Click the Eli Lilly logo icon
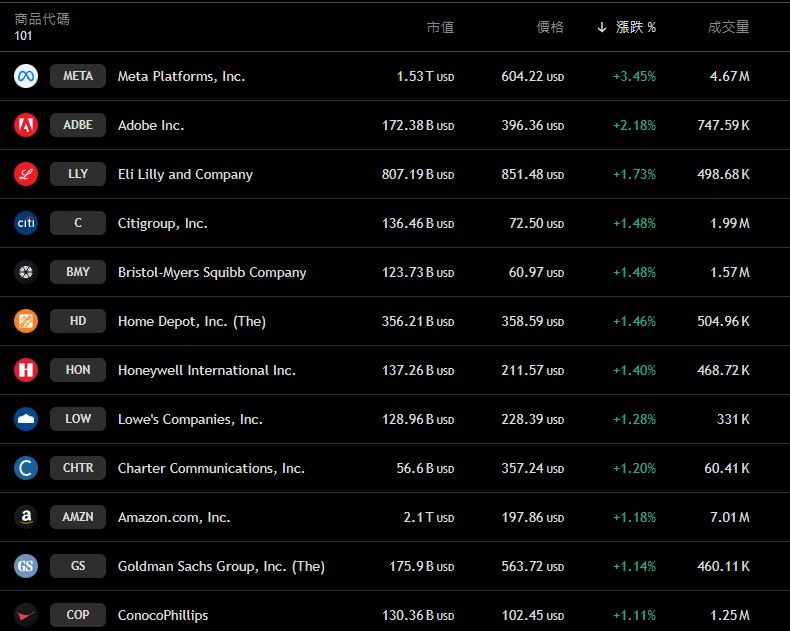The height and width of the screenshot is (631, 790). point(26,174)
